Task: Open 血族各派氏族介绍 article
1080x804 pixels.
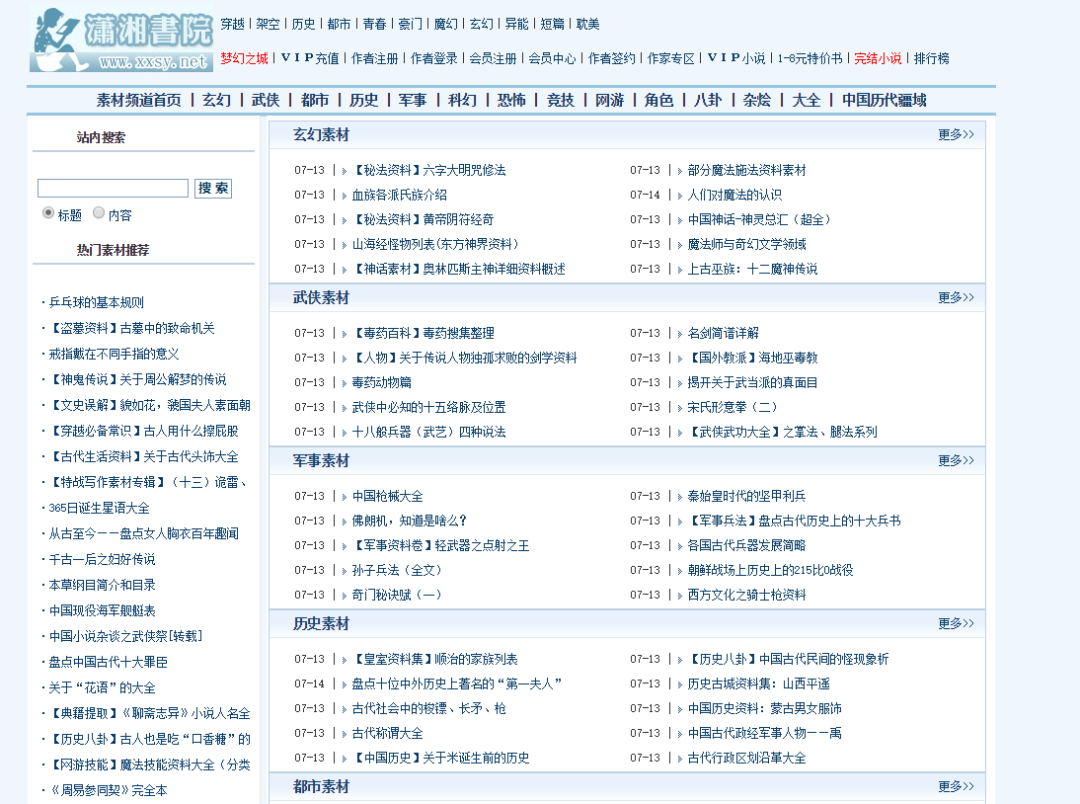Action: pyautogui.click(x=399, y=195)
